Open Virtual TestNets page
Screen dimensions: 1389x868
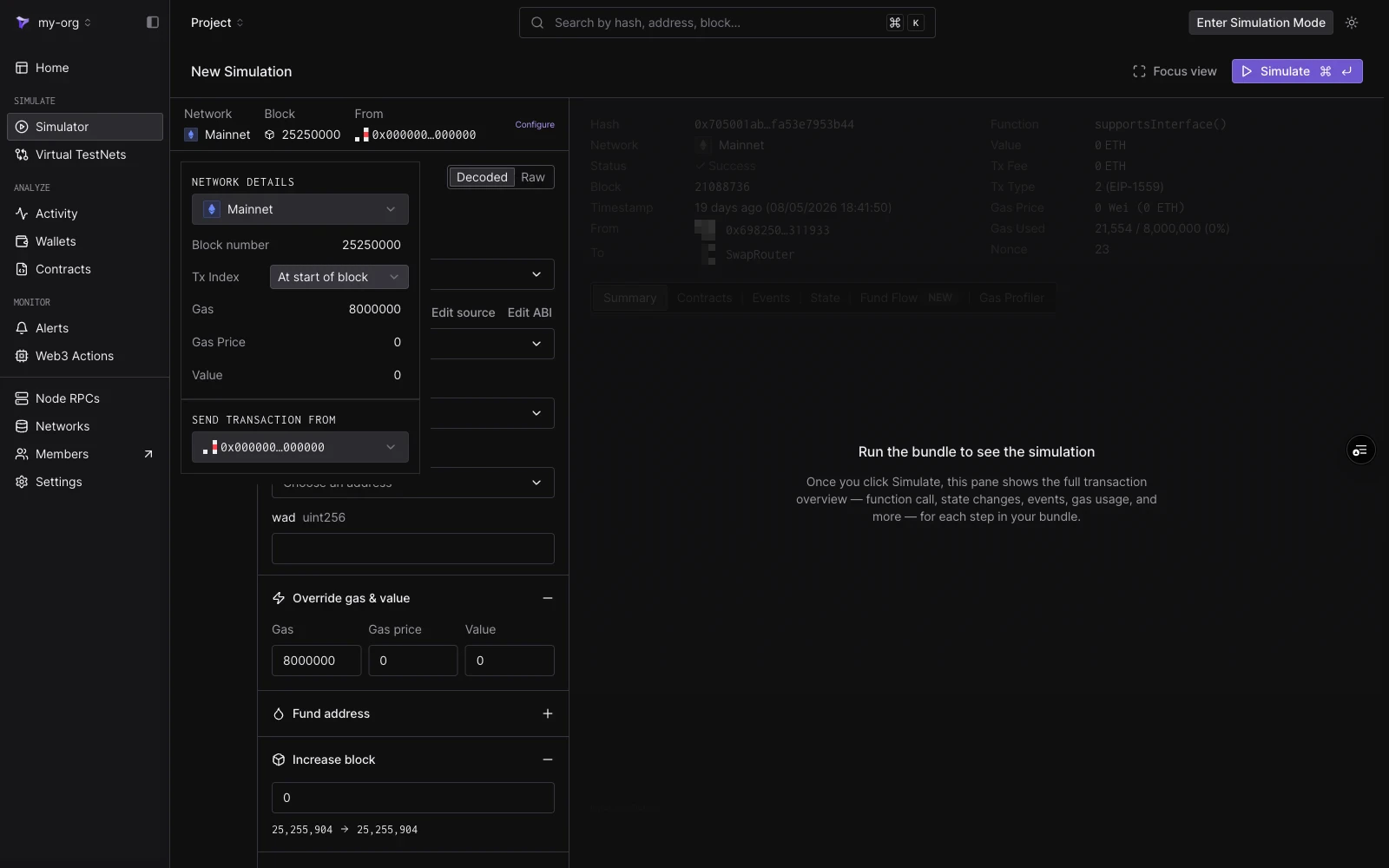(x=85, y=155)
